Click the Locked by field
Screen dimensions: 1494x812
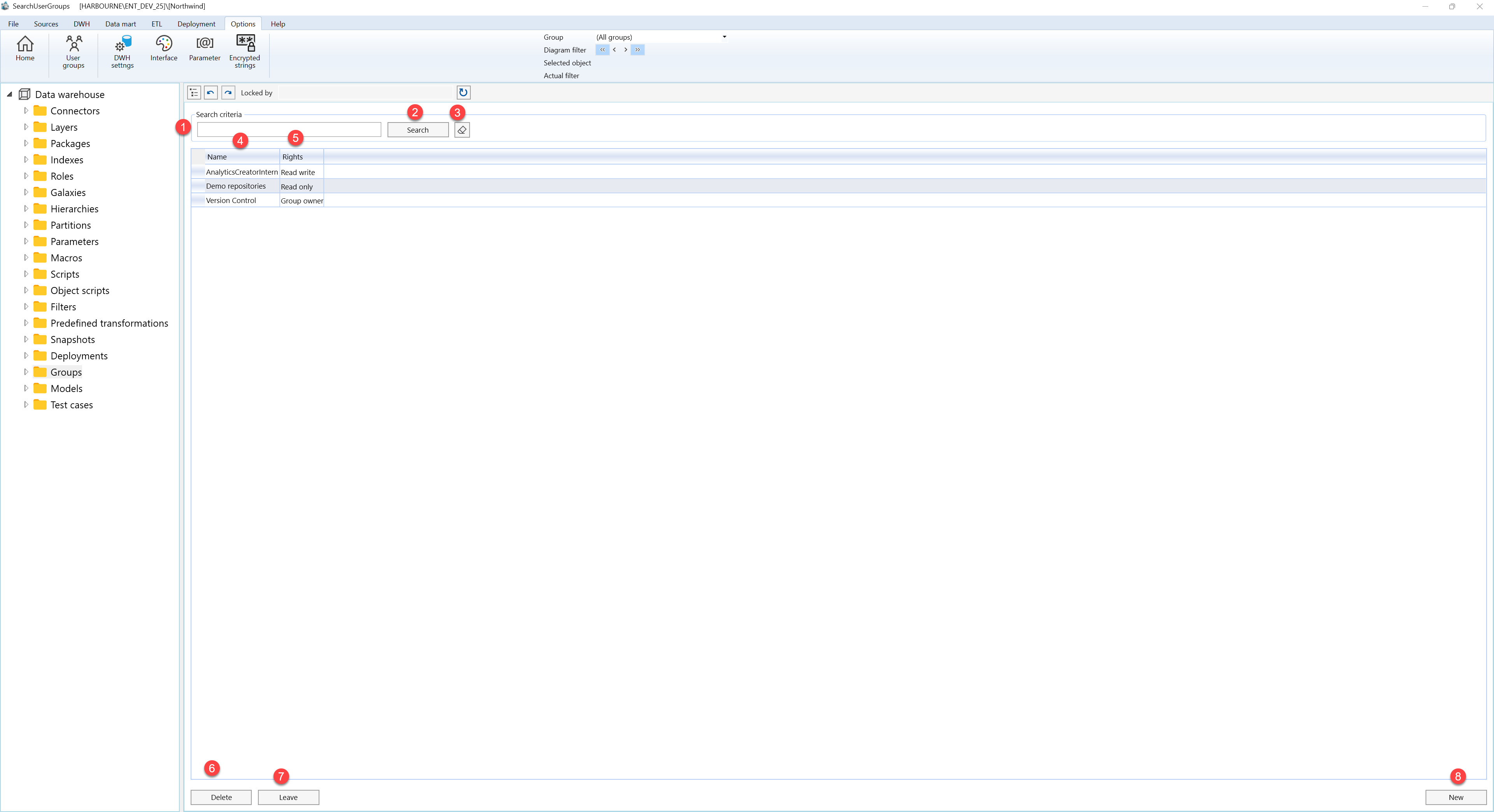click(365, 93)
